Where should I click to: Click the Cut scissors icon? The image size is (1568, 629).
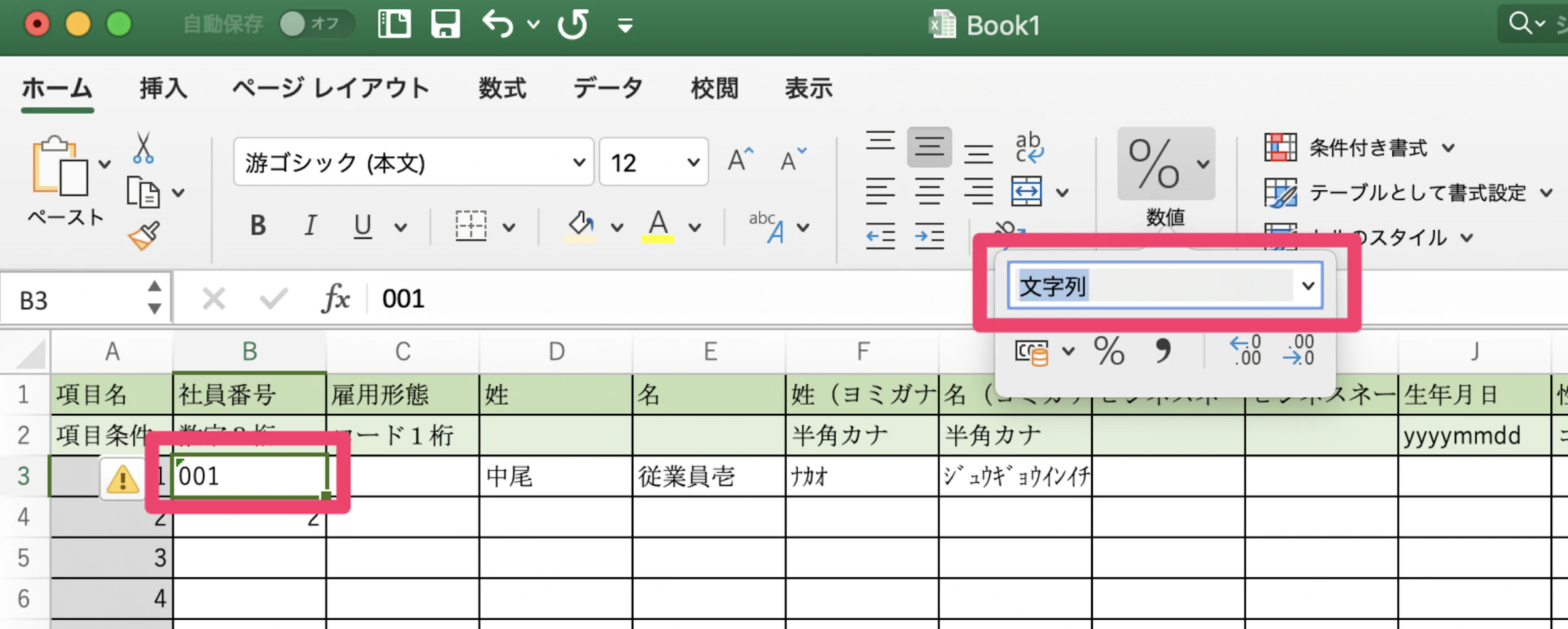tap(143, 148)
